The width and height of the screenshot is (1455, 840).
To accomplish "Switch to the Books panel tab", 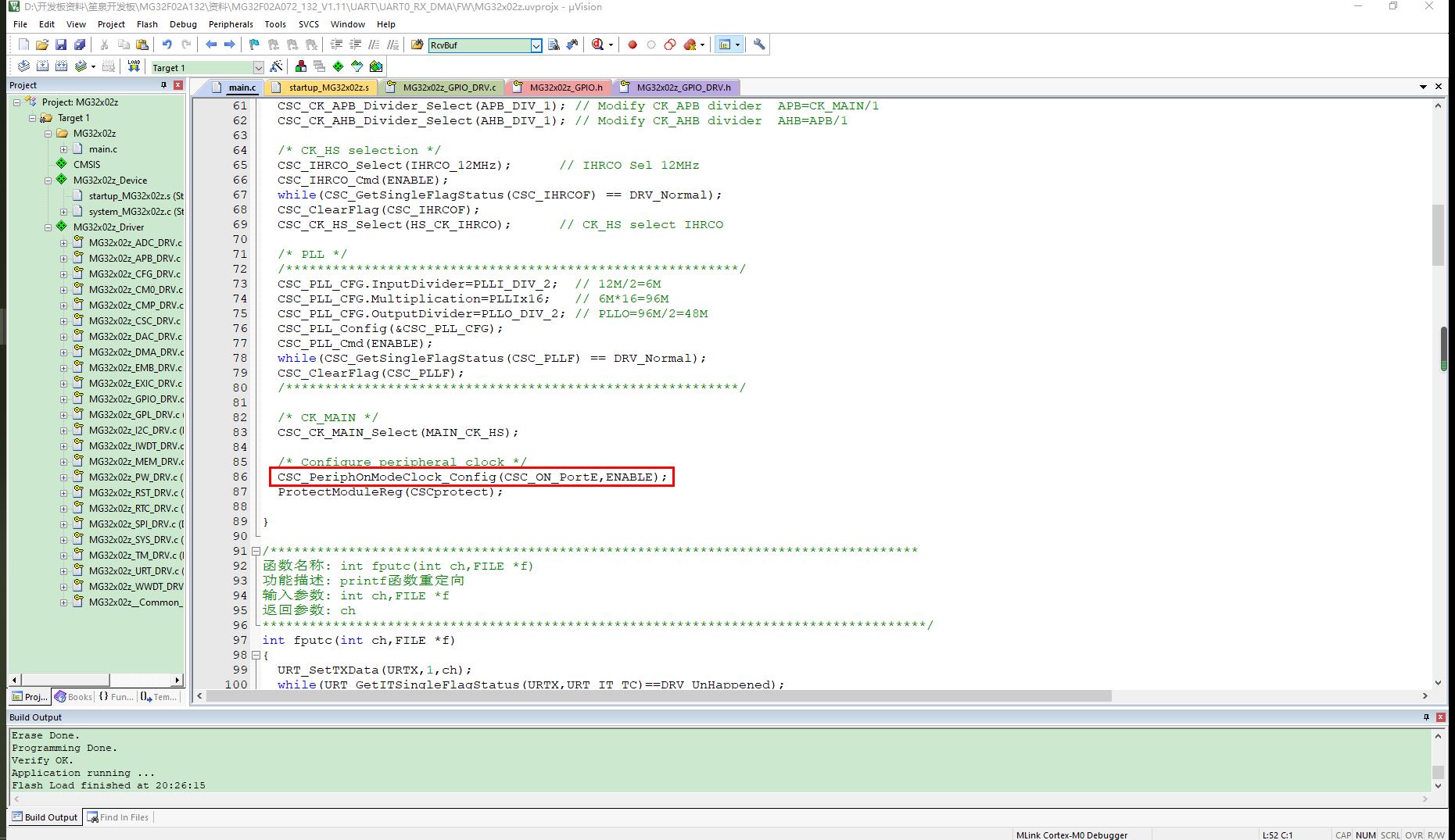I will (x=73, y=697).
